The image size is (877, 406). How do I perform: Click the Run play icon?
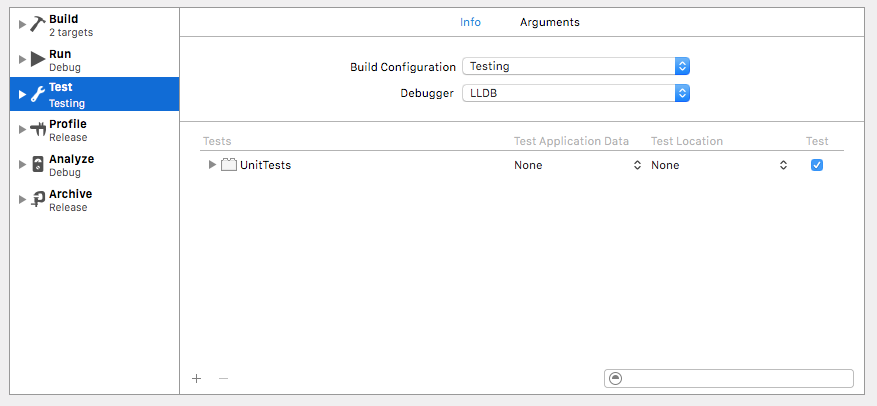[37, 59]
